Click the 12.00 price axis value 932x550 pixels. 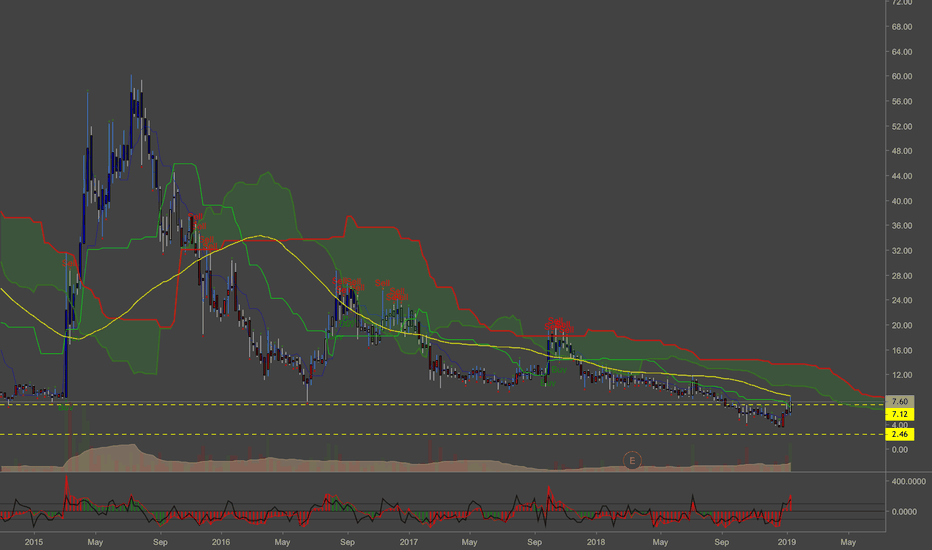(x=902, y=375)
